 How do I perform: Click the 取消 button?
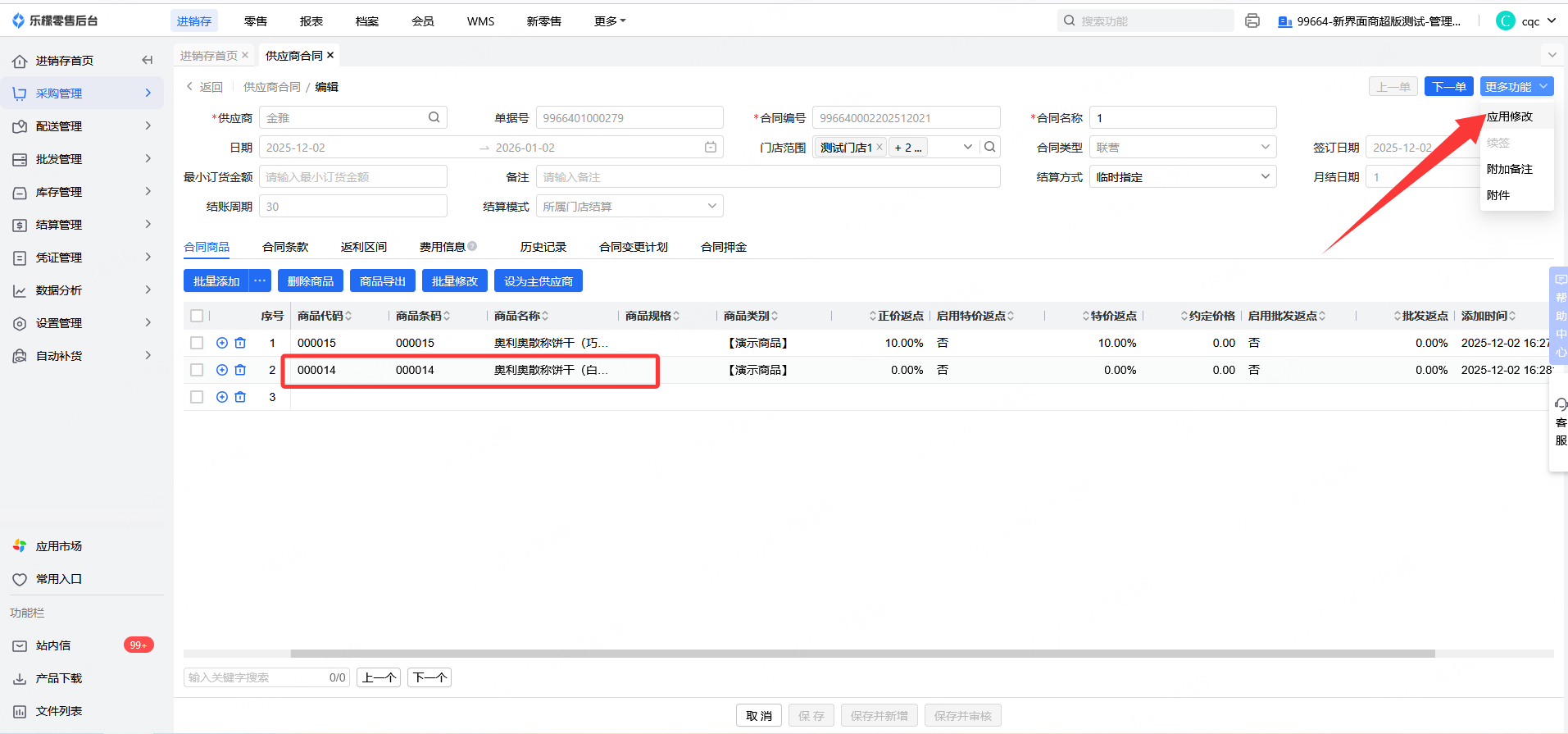[759, 715]
